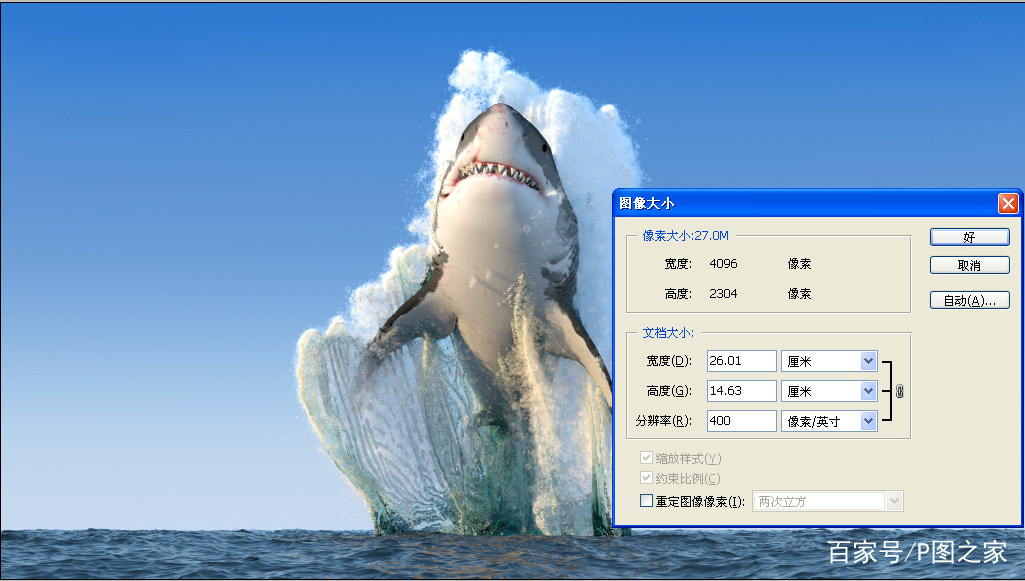Screen dimensions: 1025x581
Task: Open the 像素/英寸 resolution unit dropdown
Action: (868, 421)
